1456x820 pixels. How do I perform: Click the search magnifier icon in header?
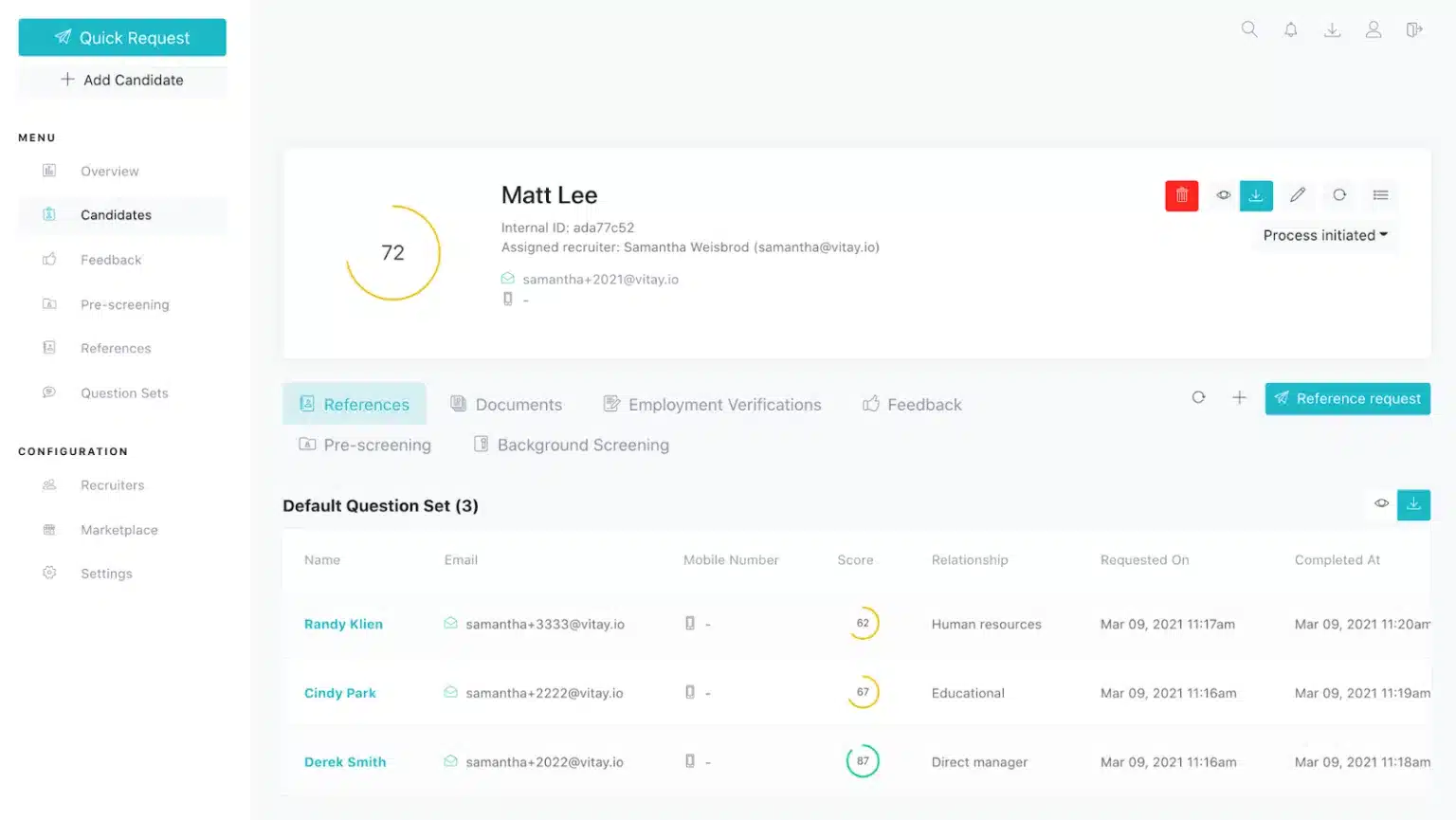click(x=1249, y=29)
